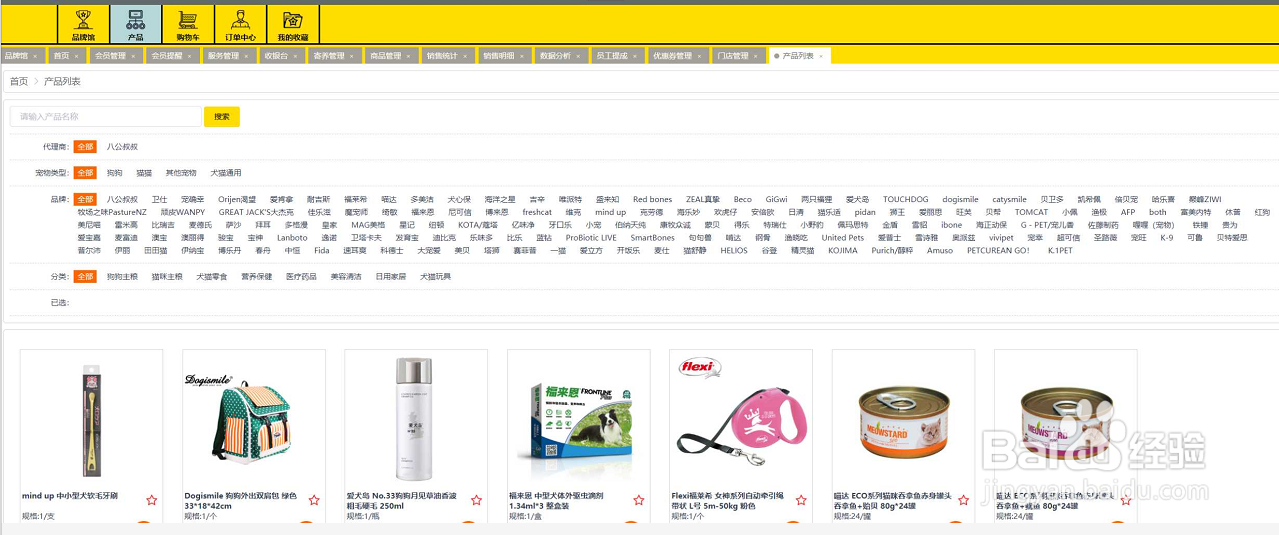The width and height of the screenshot is (1279, 535).
Task: Select 全部 in the 宠物类型 row
Action: (x=85, y=173)
